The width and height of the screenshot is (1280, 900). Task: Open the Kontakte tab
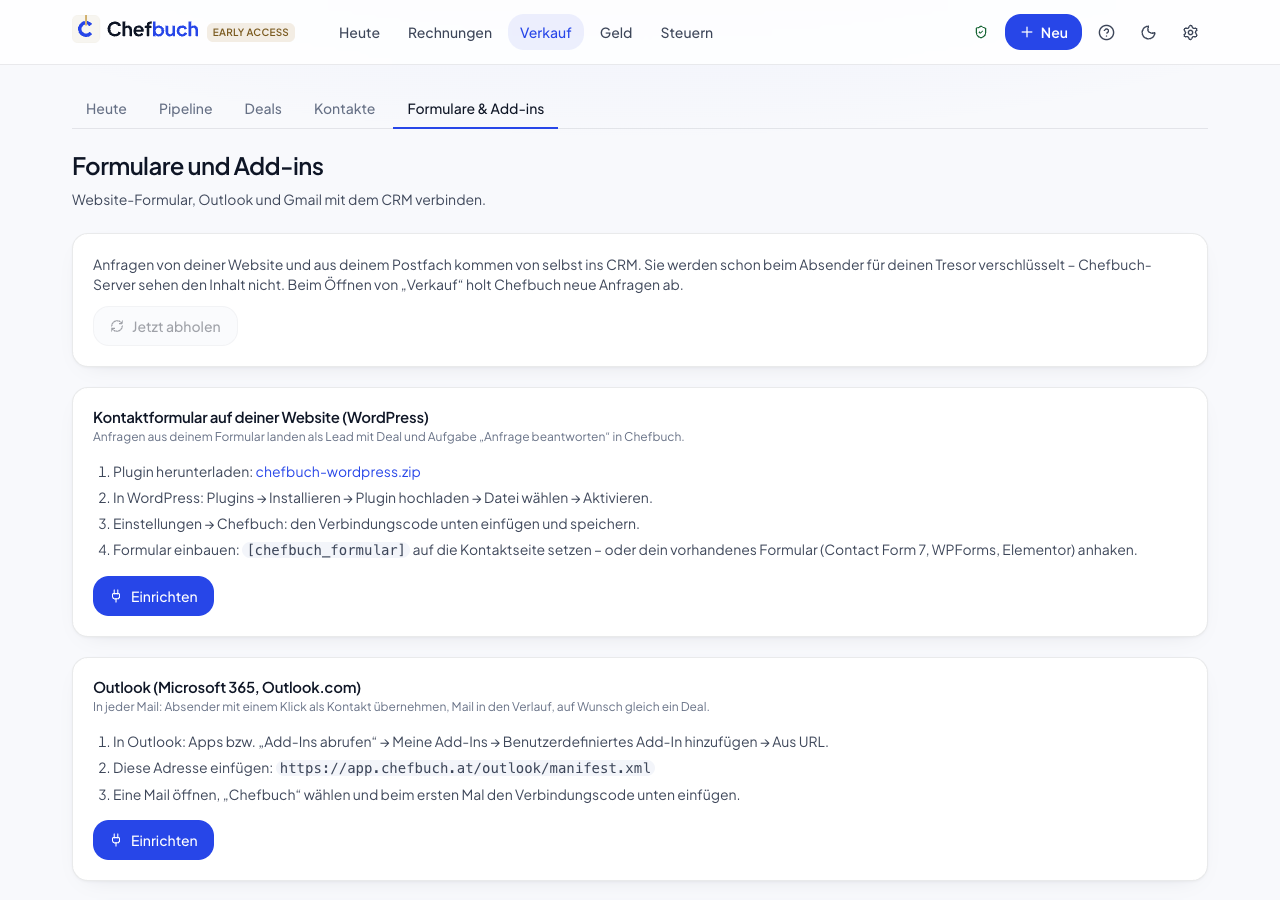pos(345,108)
